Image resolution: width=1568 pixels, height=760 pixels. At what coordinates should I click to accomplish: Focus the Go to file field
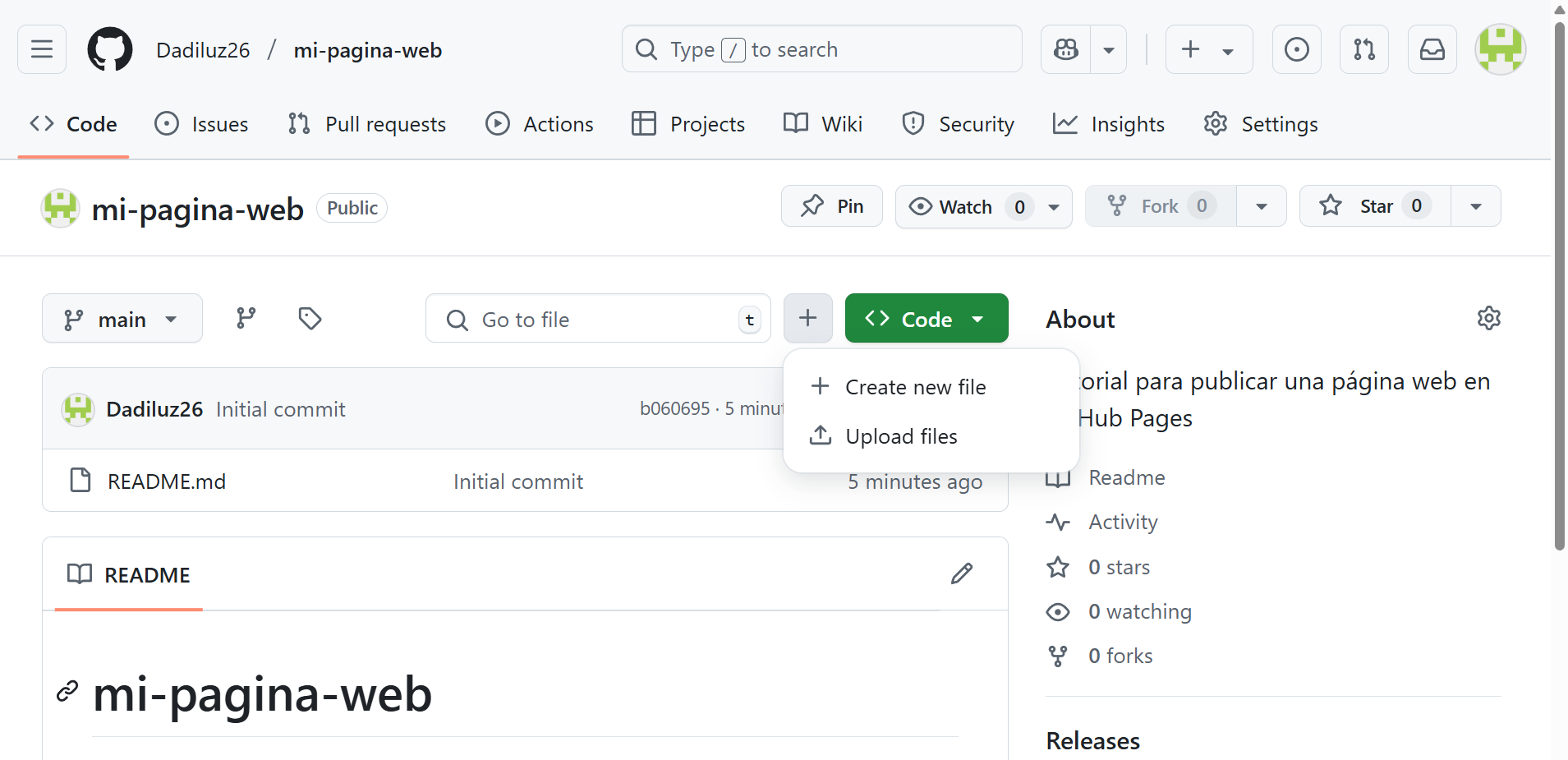(598, 318)
